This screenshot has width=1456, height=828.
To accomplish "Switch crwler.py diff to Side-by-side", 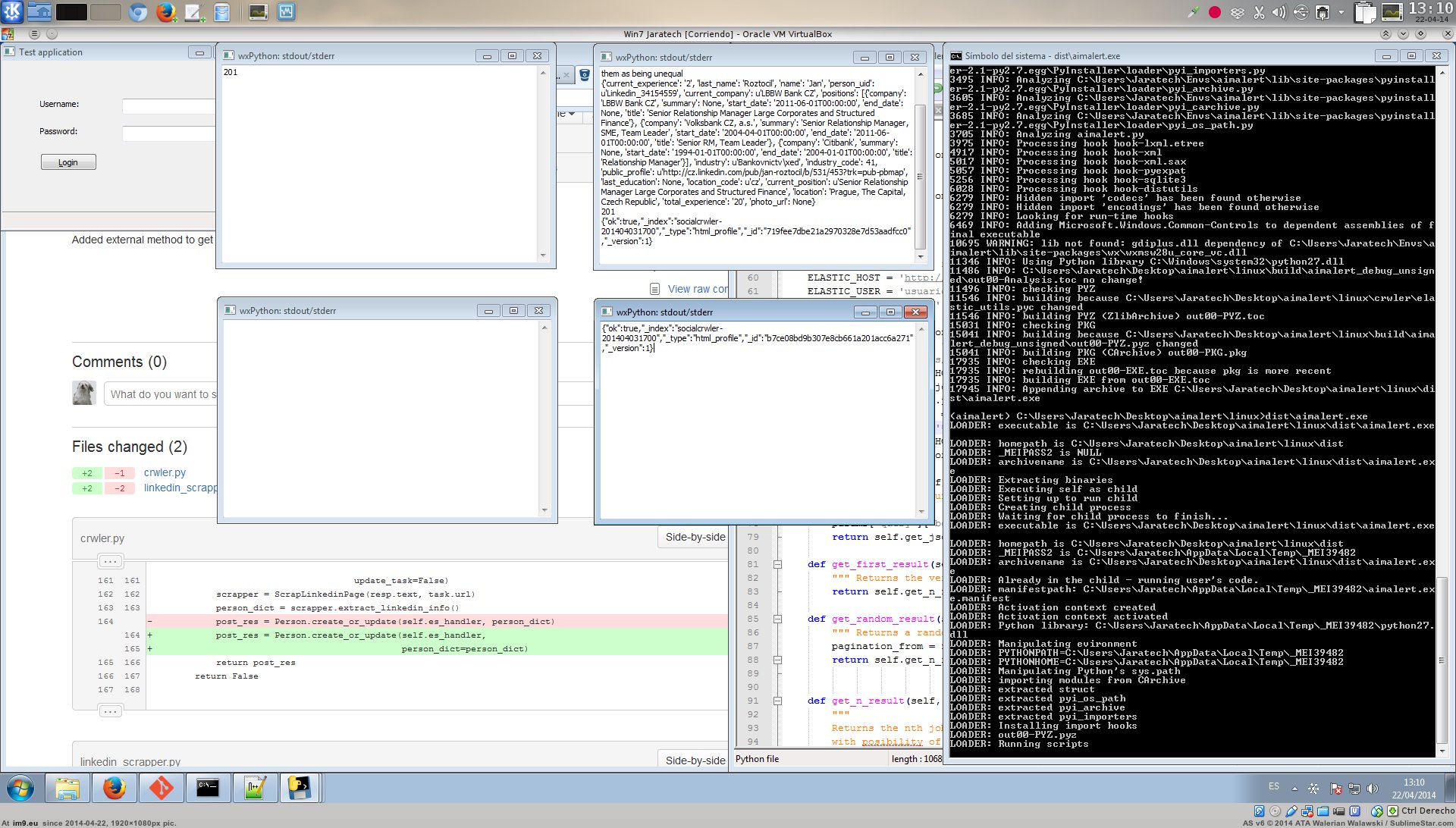I will pyautogui.click(x=695, y=537).
